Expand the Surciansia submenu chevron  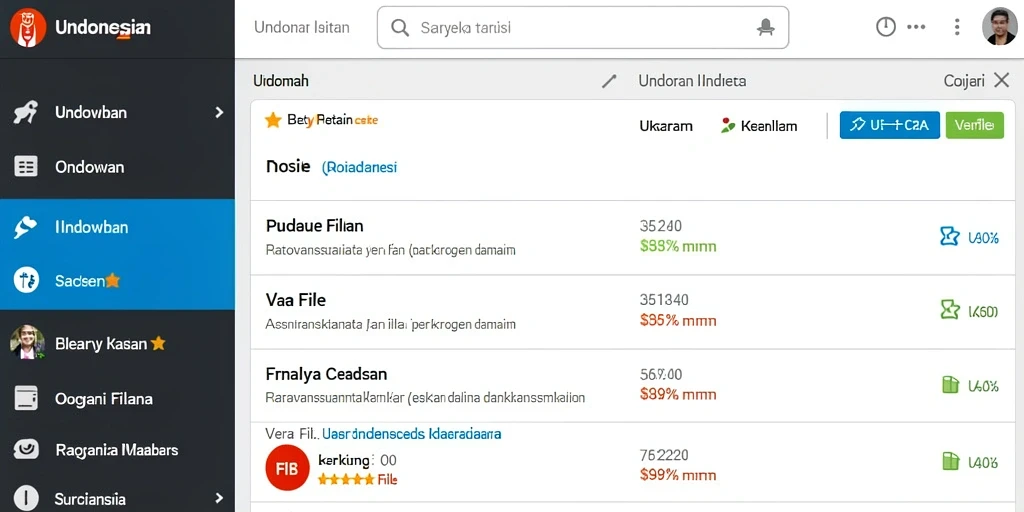[x=219, y=498]
